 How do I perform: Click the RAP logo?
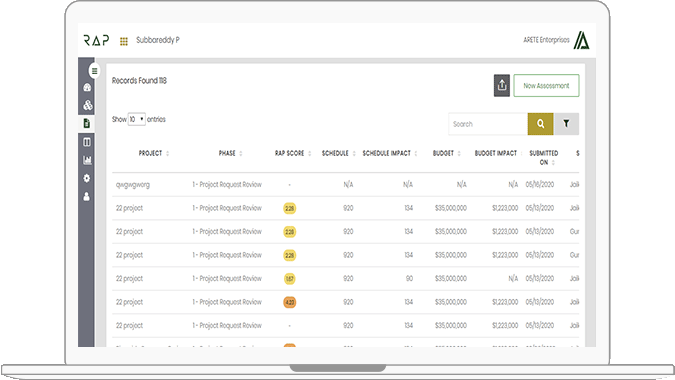[x=96, y=40]
